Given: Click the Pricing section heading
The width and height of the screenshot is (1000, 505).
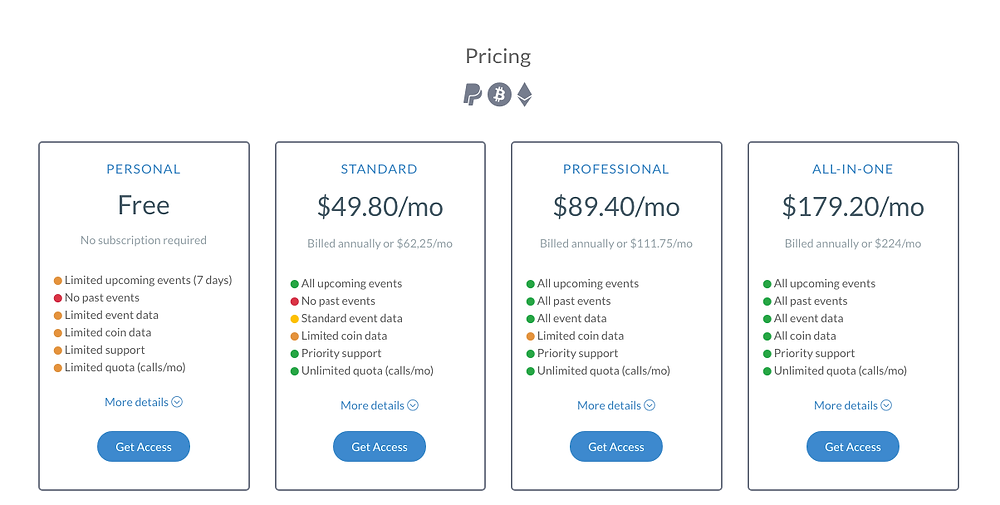Looking at the screenshot, I should (x=498, y=56).
